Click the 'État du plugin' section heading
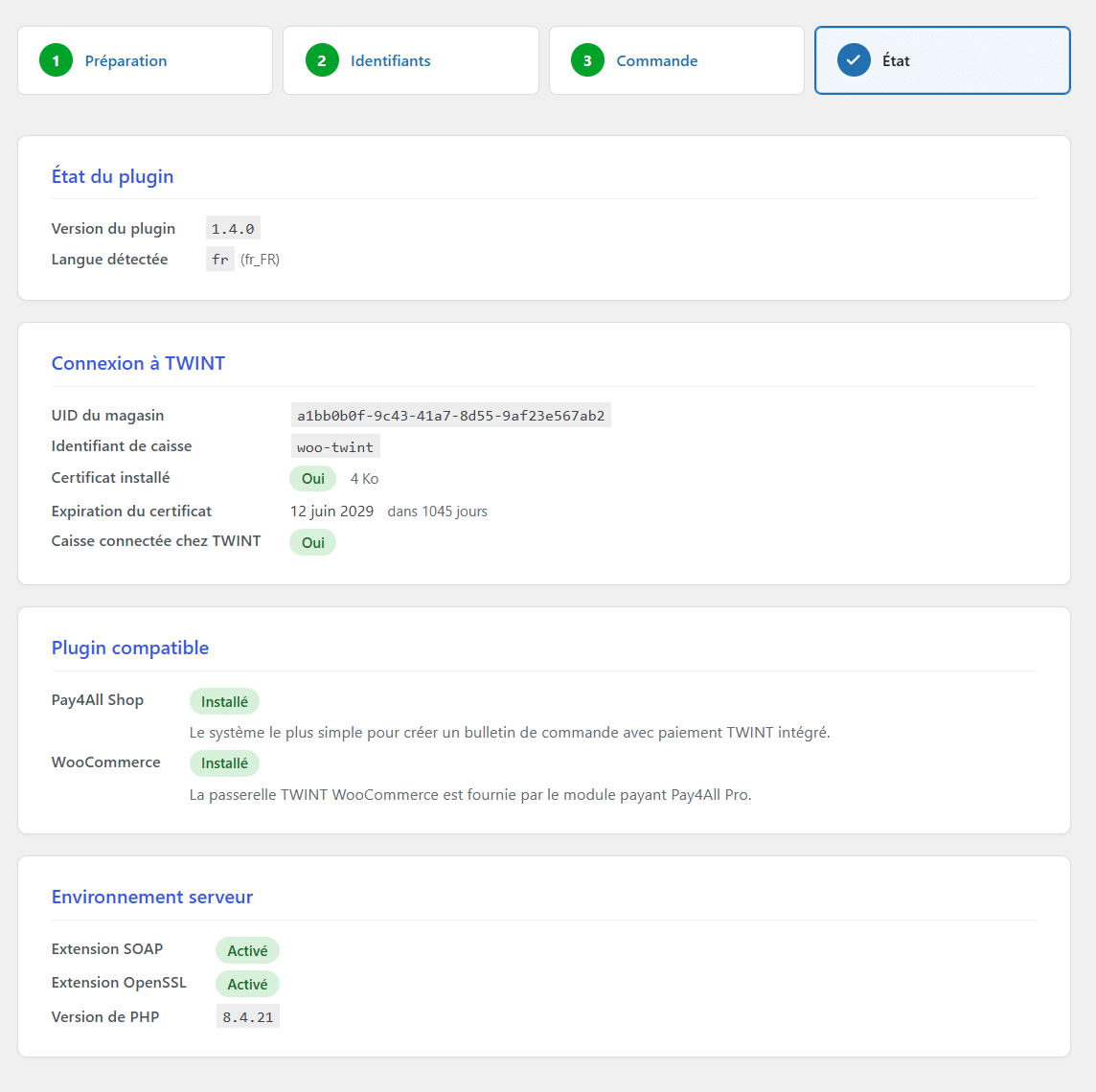The width and height of the screenshot is (1096, 1092). (112, 176)
